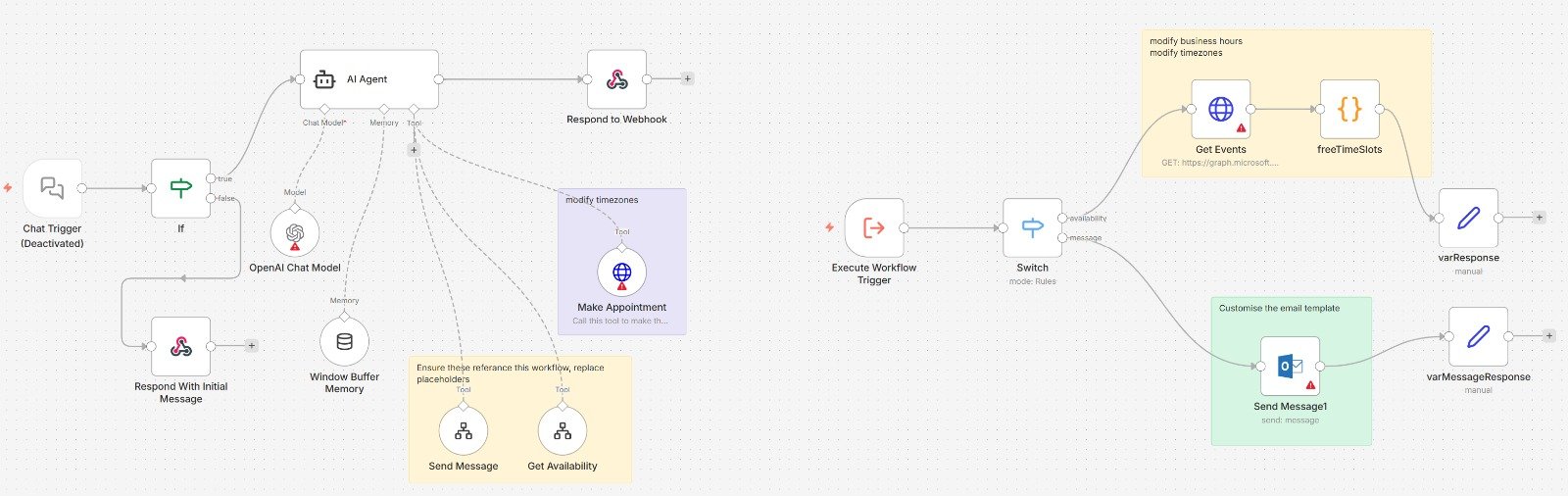The width and height of the screenshot is (1568, 496).
Task: Open the Send Message1 Outlook node
Action: [x=1290, y=367]
